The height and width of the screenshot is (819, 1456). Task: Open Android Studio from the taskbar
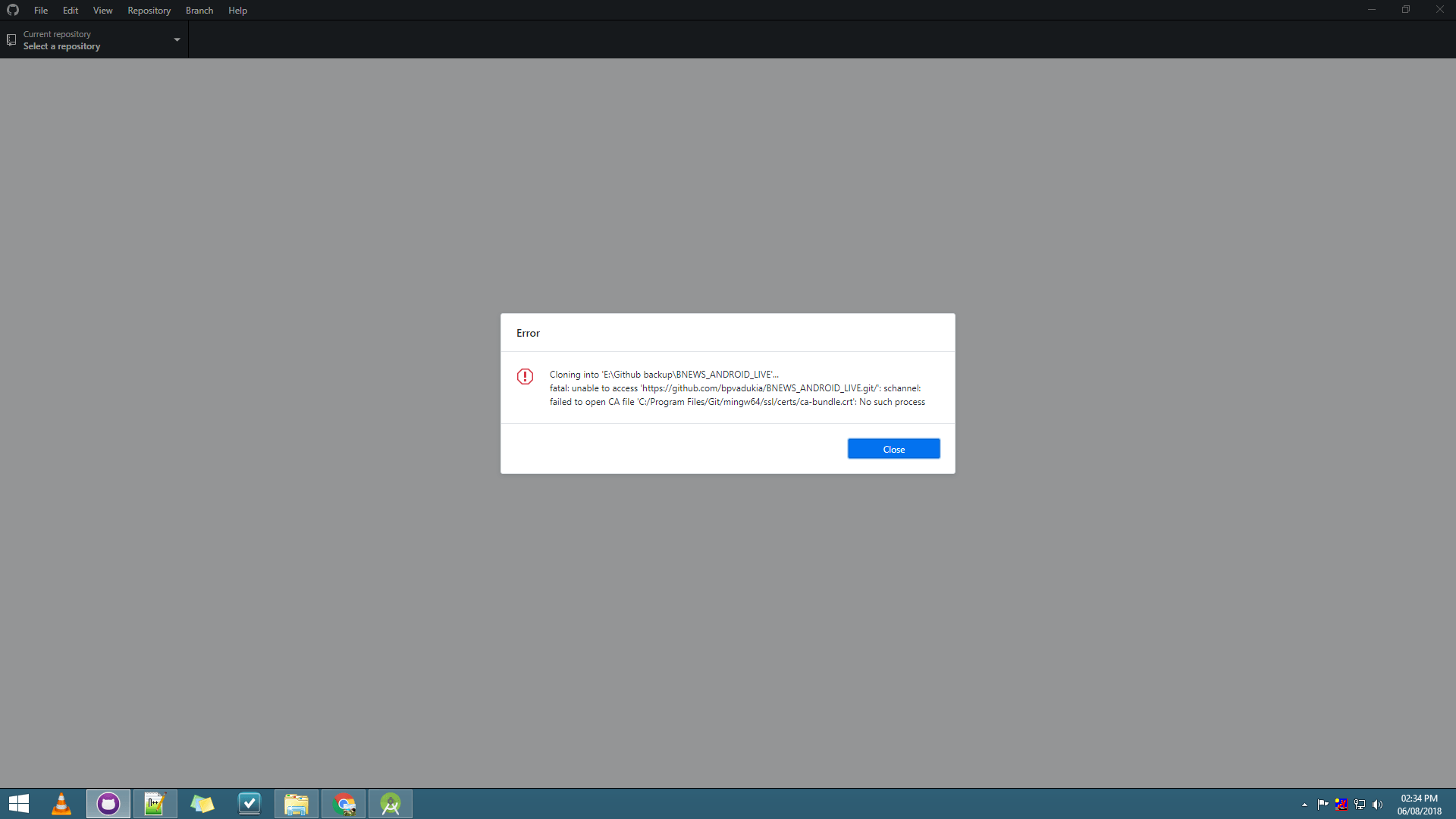391,803
